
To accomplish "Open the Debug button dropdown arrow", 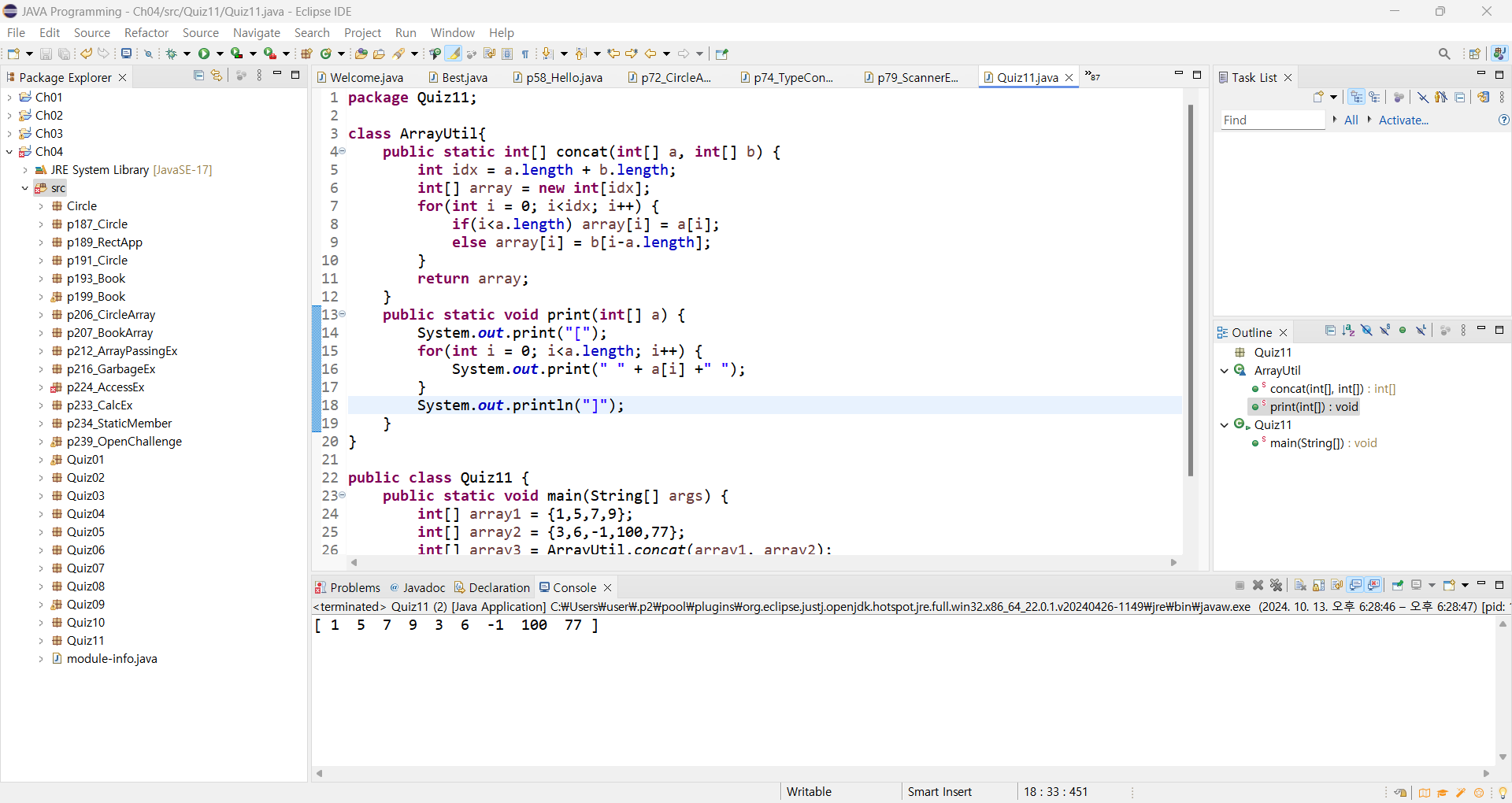I will (187, 54).
